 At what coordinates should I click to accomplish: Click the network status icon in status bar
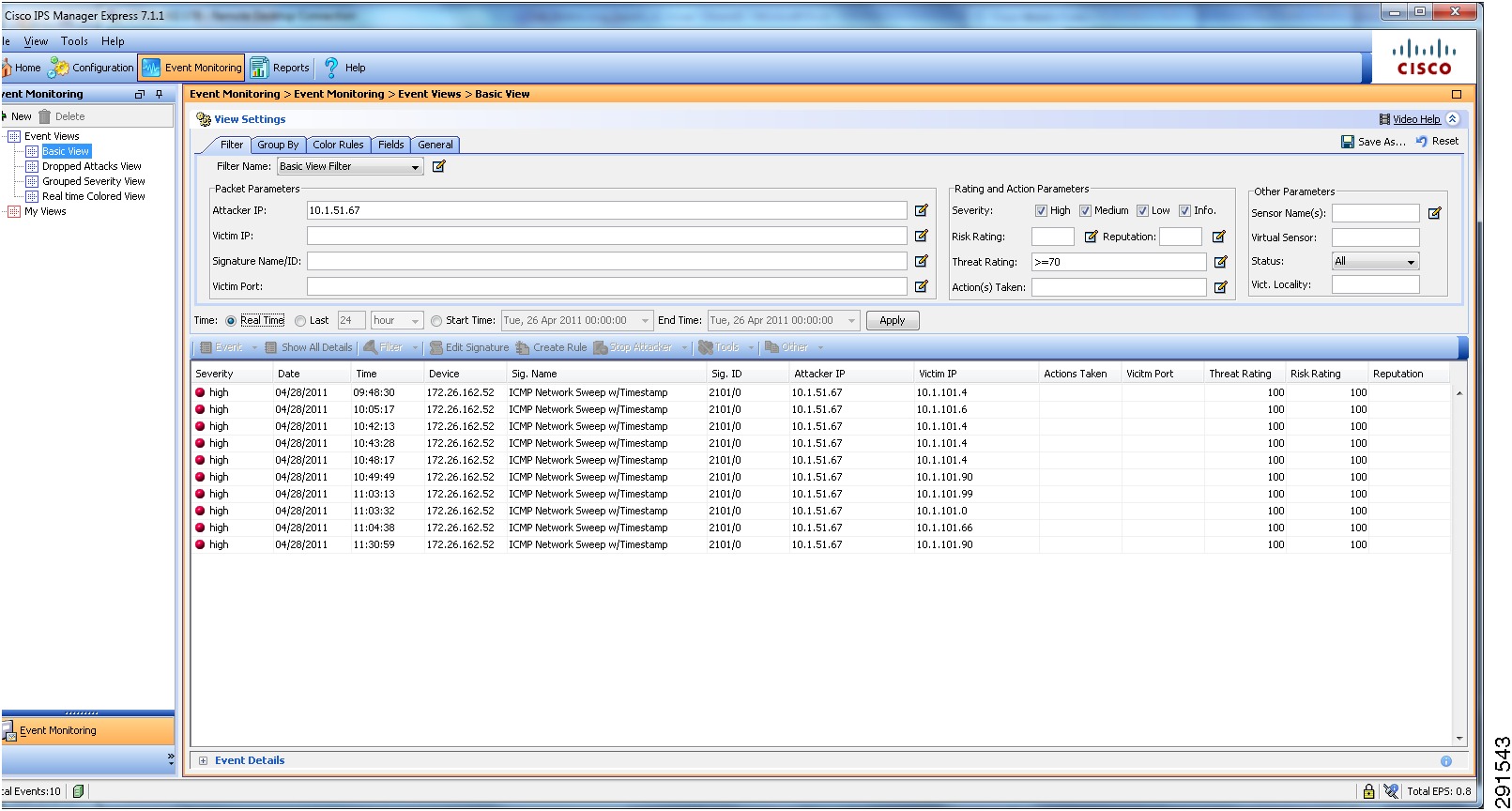pos(1390,791)
